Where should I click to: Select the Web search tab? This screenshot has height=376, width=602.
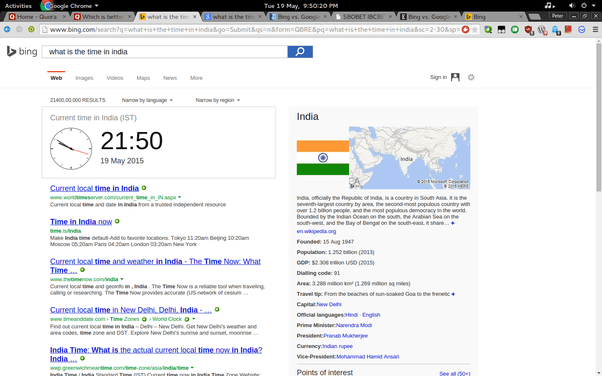point(56,78)
